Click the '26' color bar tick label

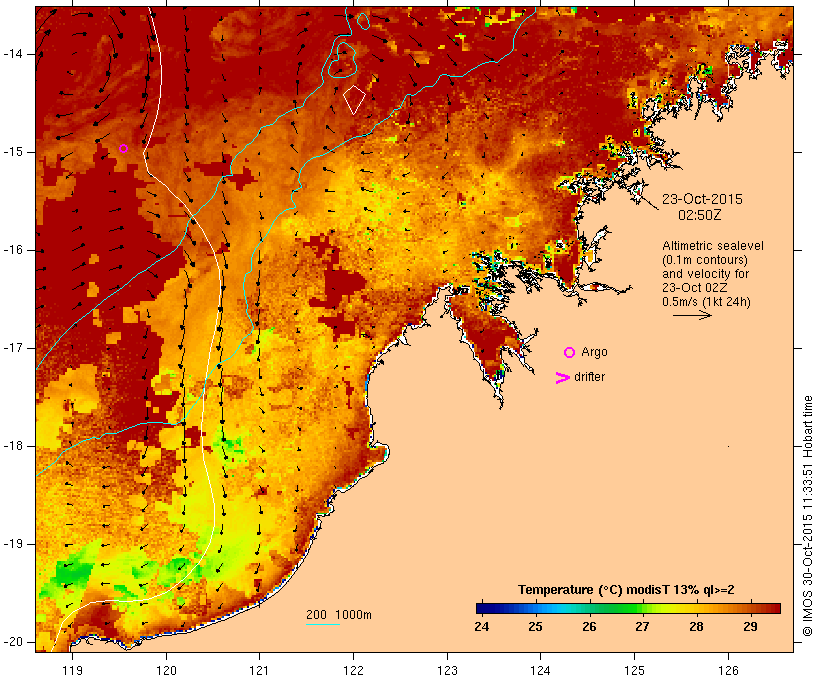pyautogui.click(x=589, y=627)
